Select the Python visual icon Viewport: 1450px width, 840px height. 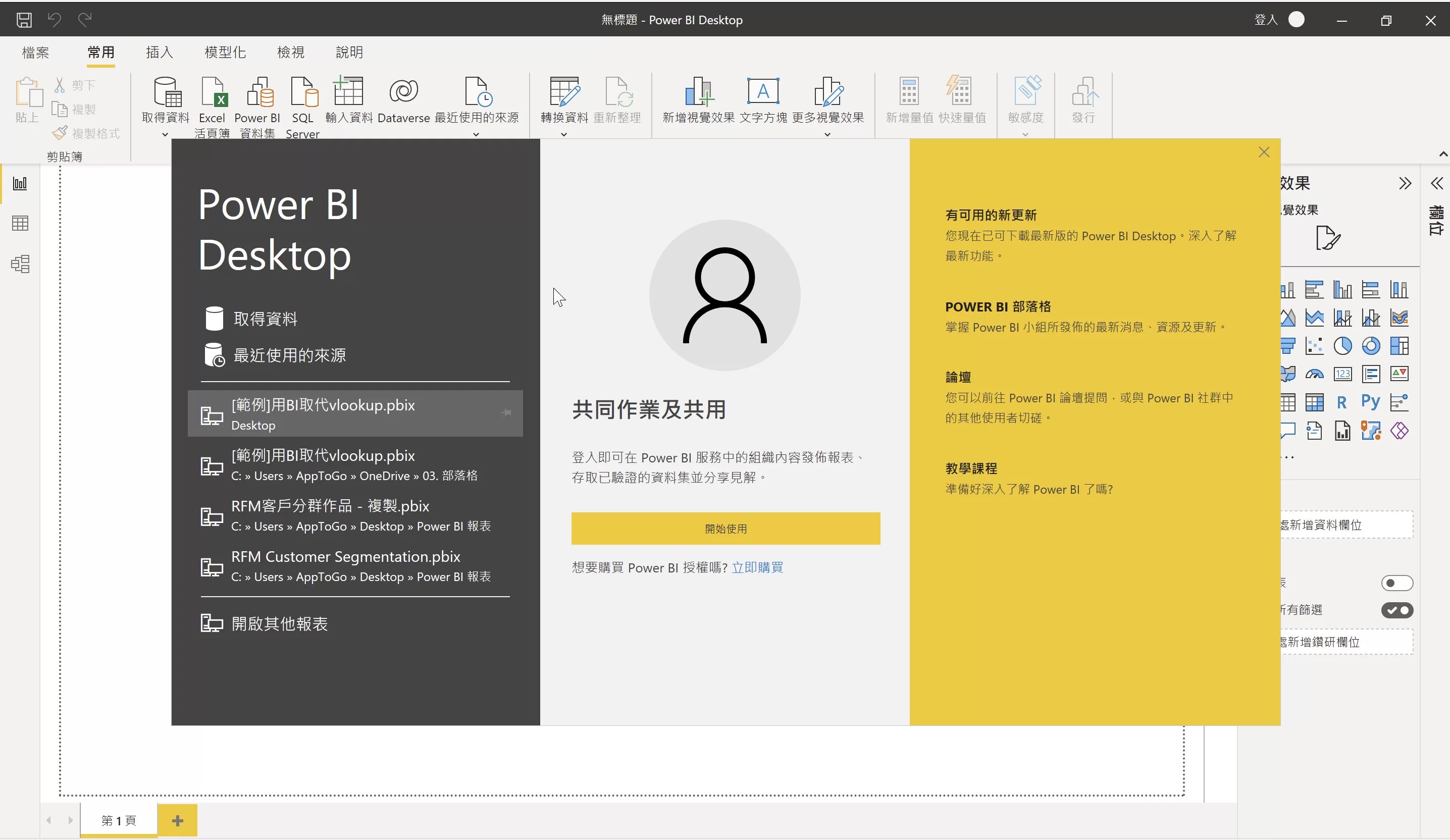pyautogui.click(x=1370, y=402)
